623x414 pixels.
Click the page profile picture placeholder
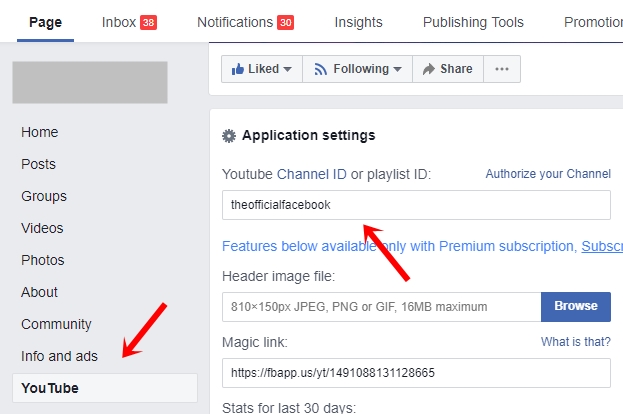90,83
